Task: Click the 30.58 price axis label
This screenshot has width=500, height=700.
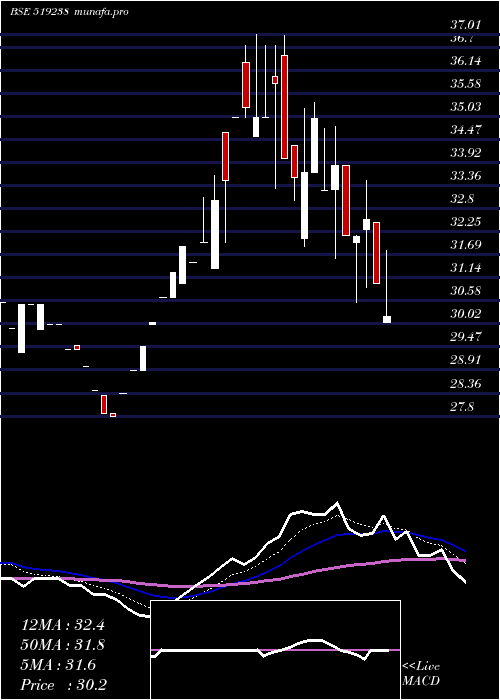Action: click(466, 291)
